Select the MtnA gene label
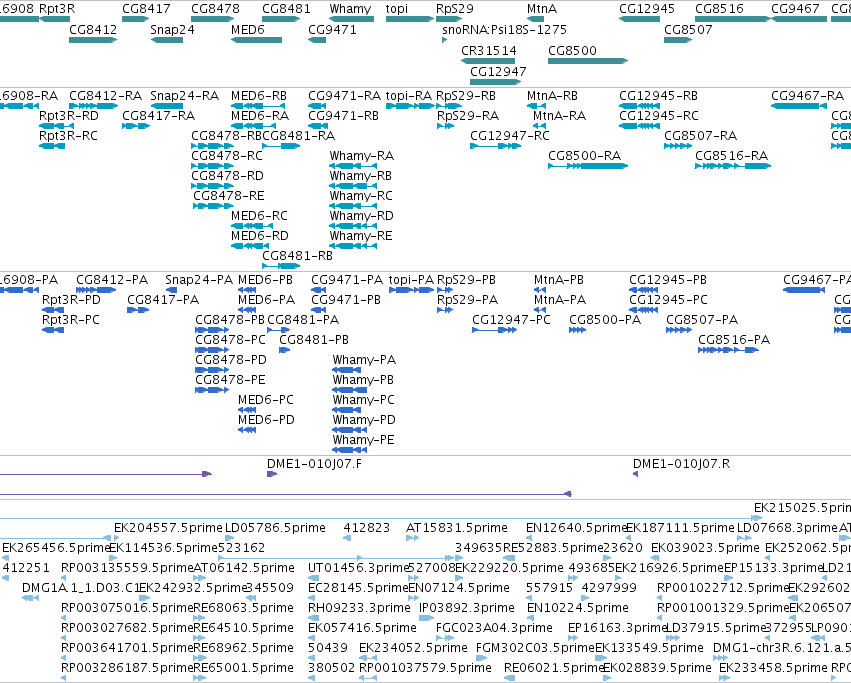The image size is (851, 683). pos(542,9)
